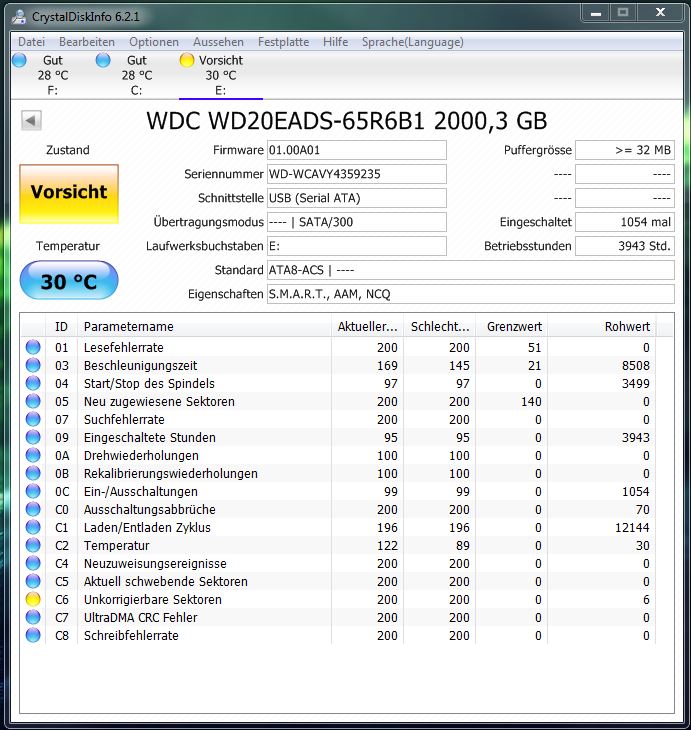Select drive C: tab with Gut status
This screenshot has width=691, height=730.
136,75
